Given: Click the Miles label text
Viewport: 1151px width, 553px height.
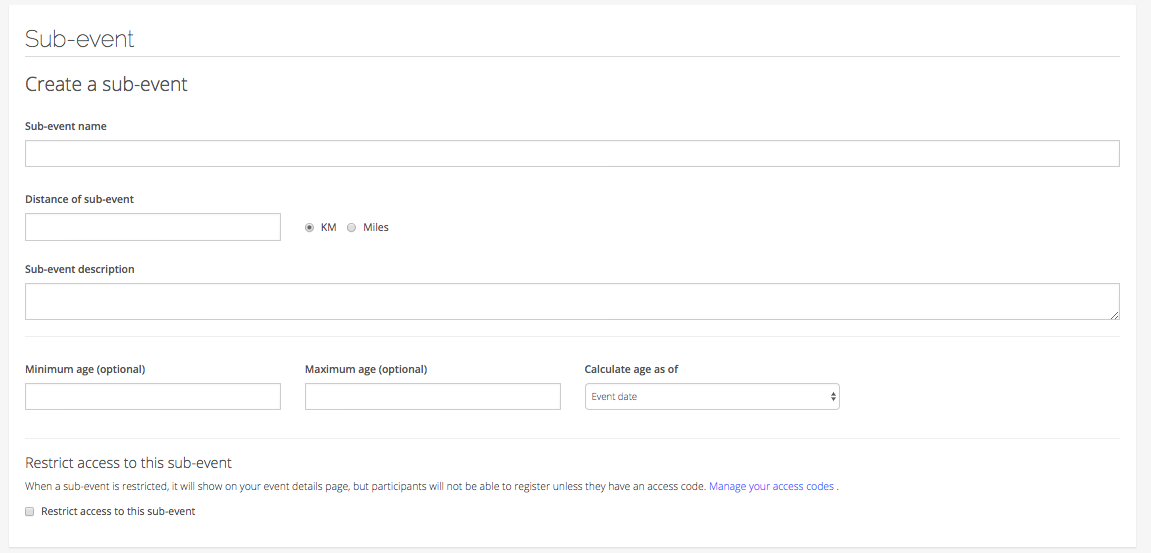Looking at the screenshot, I should 376,228.
